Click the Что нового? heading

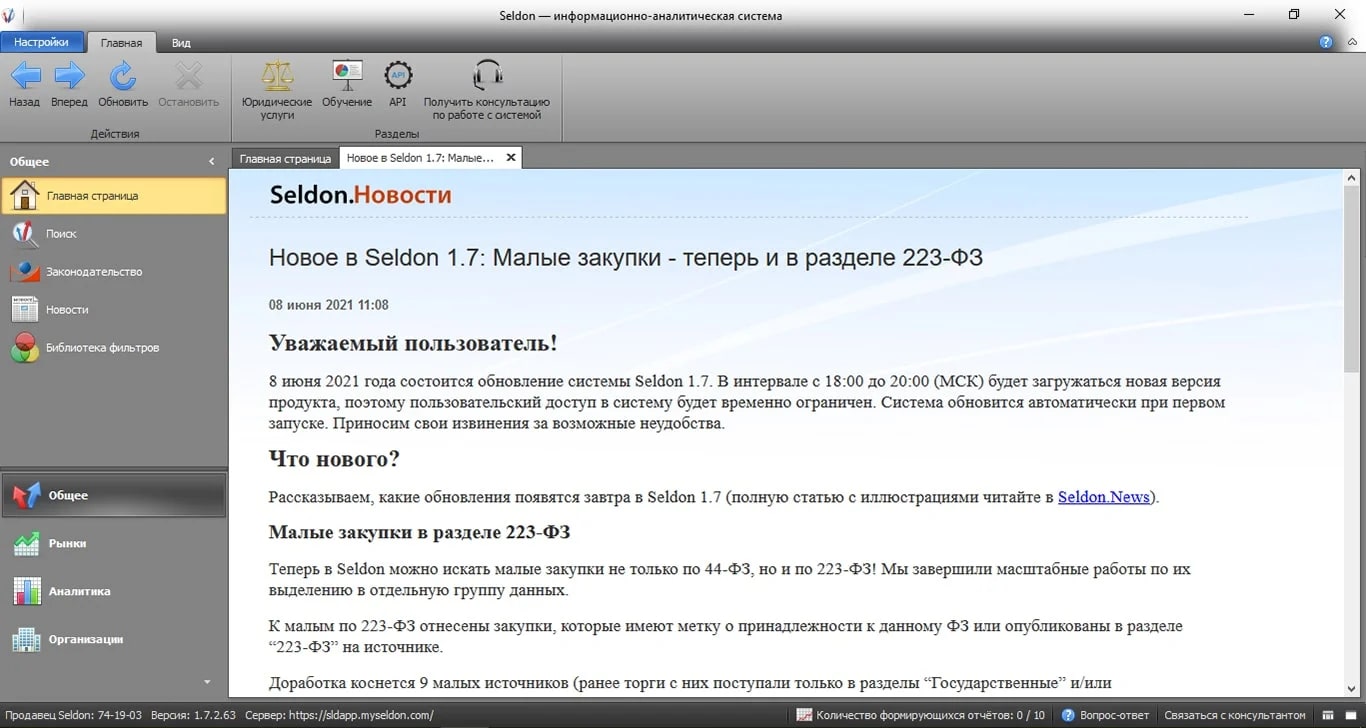pyautogui.click(x=334, y=459)
